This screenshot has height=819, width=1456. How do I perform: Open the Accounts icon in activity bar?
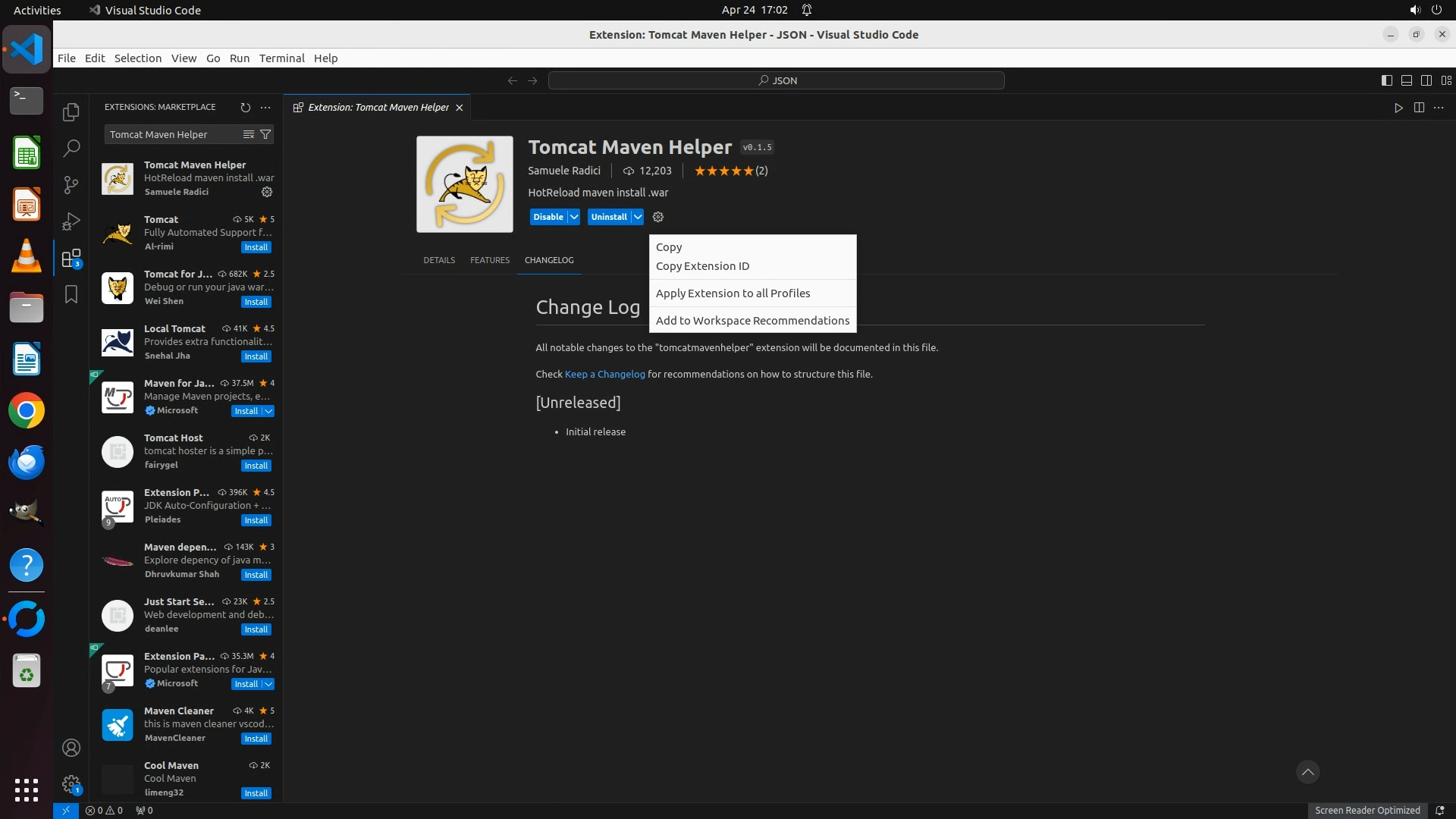[x=71, y=748]
